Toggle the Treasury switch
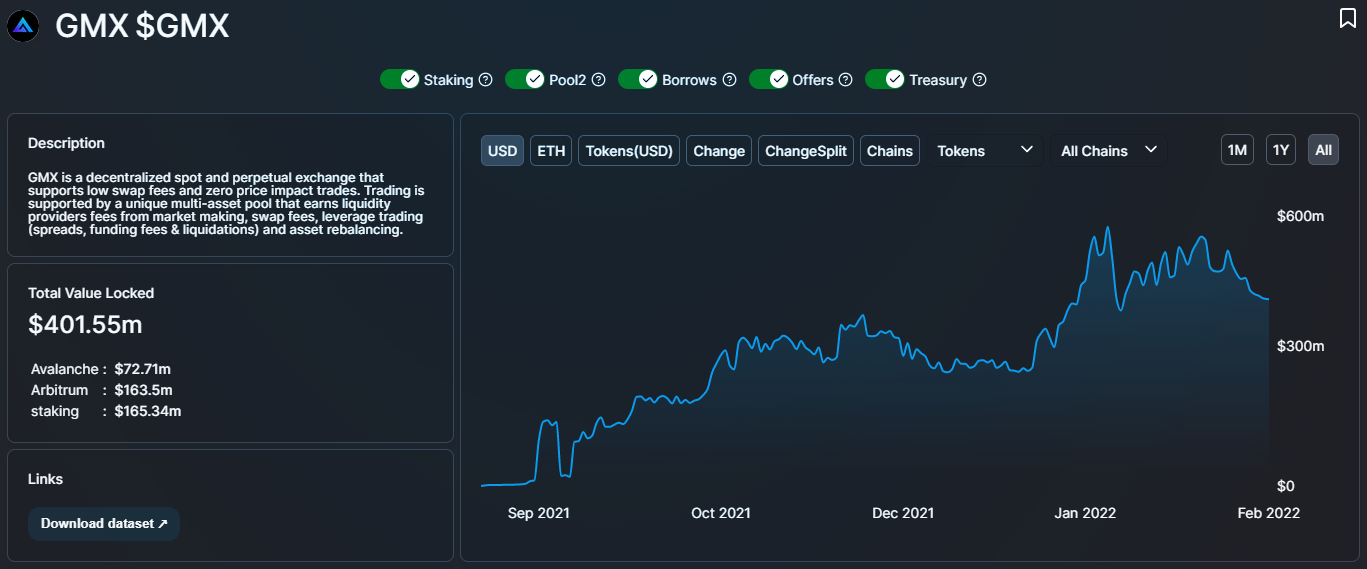This screenshot has height=569, width=1367. [884, 79]
